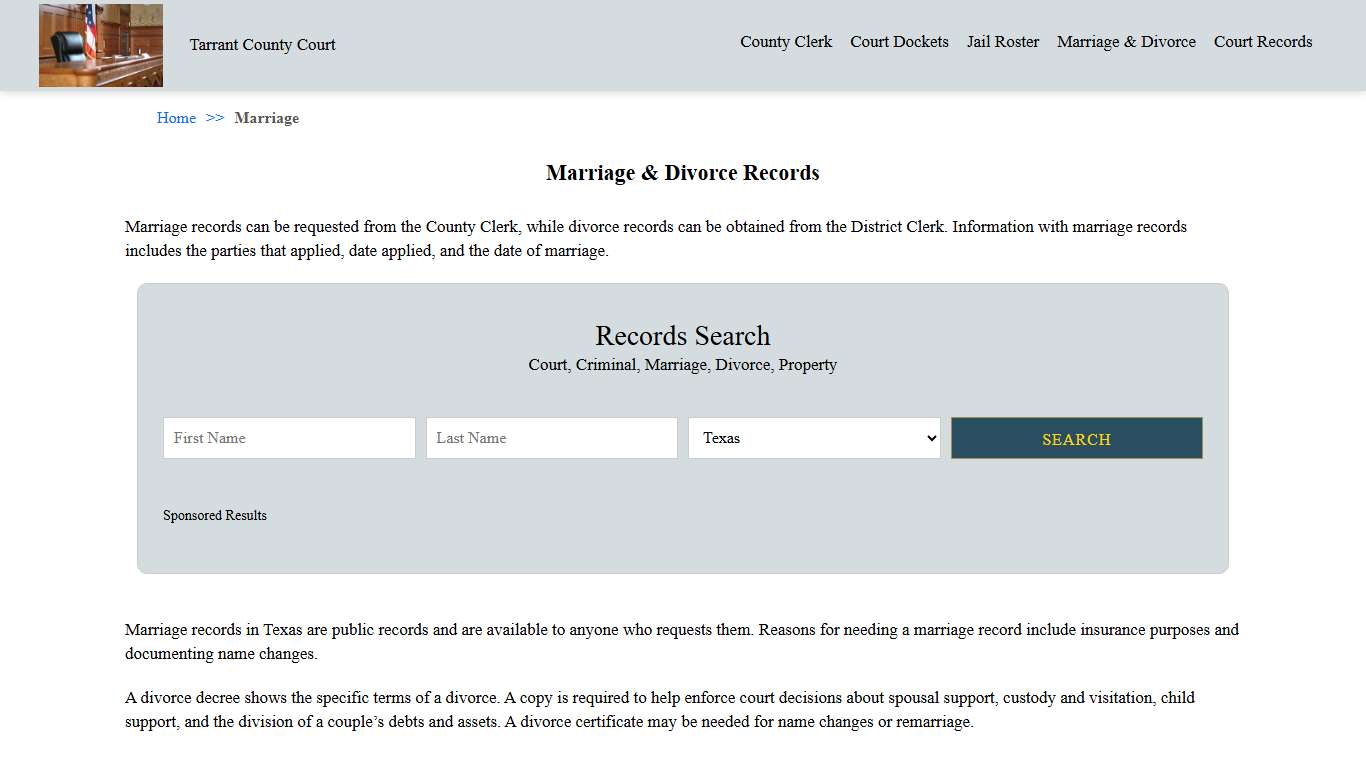This screenshot has height=768, width=1366.
Task: Click 'Court, Criminal, Marriage, Divorce, Property' subtitle
Action: pyautogui.click(x=683, y=365)
